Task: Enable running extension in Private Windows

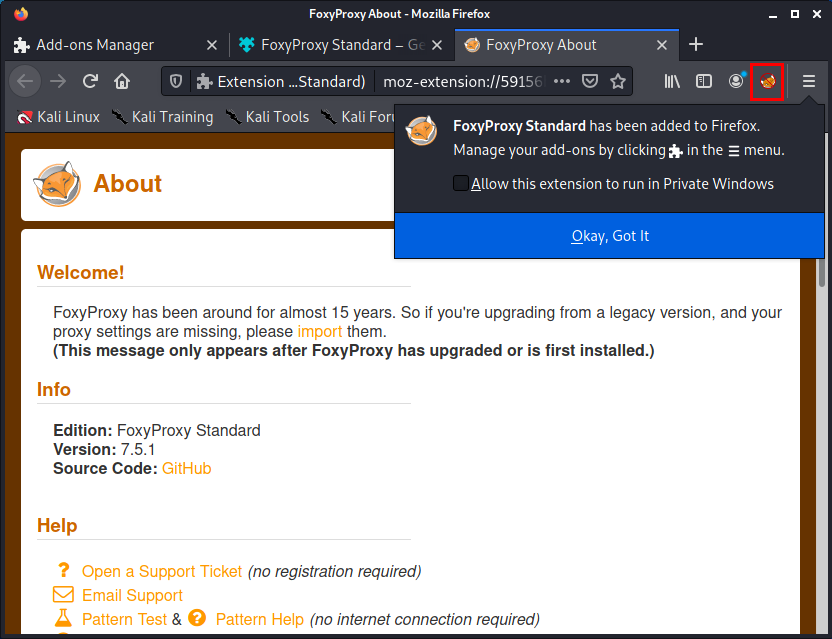Action: point(461,183)
